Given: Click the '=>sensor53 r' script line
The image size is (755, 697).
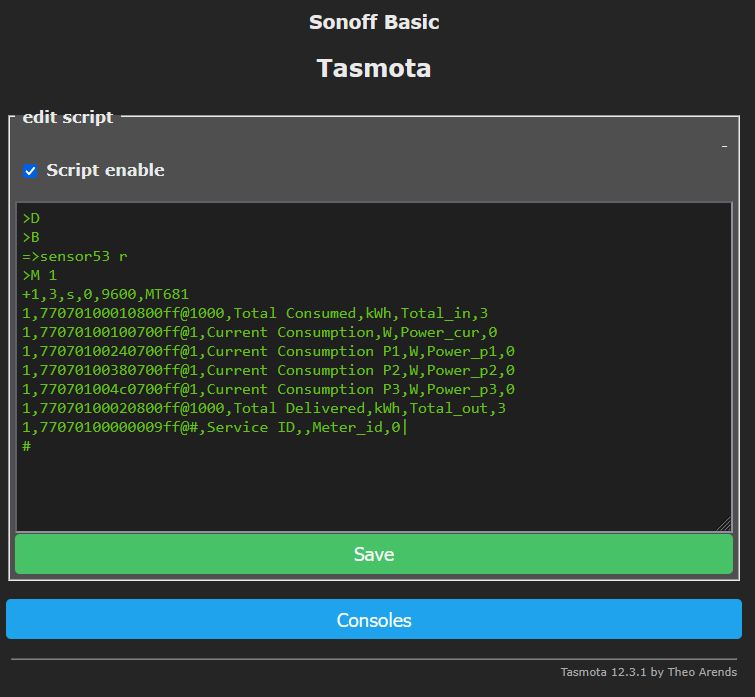Looking at the screenshot, I should click(x=75, y=256).
